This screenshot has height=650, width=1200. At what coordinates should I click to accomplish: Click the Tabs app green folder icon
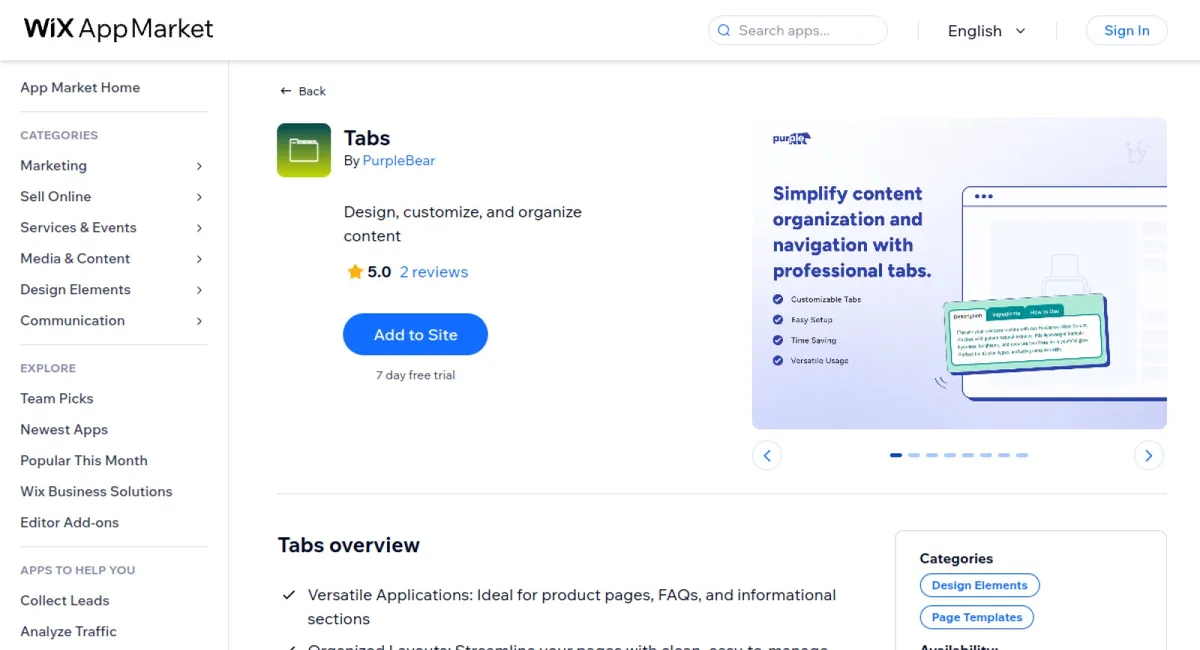304,150
